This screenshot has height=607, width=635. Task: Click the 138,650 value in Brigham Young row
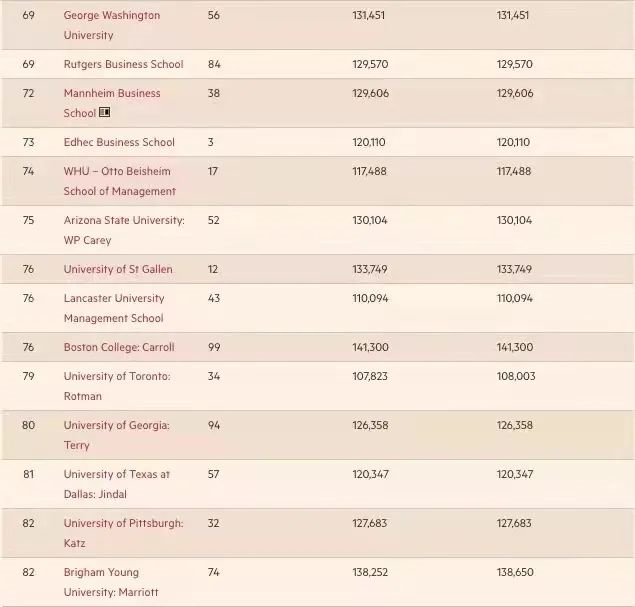coord(514,572)
